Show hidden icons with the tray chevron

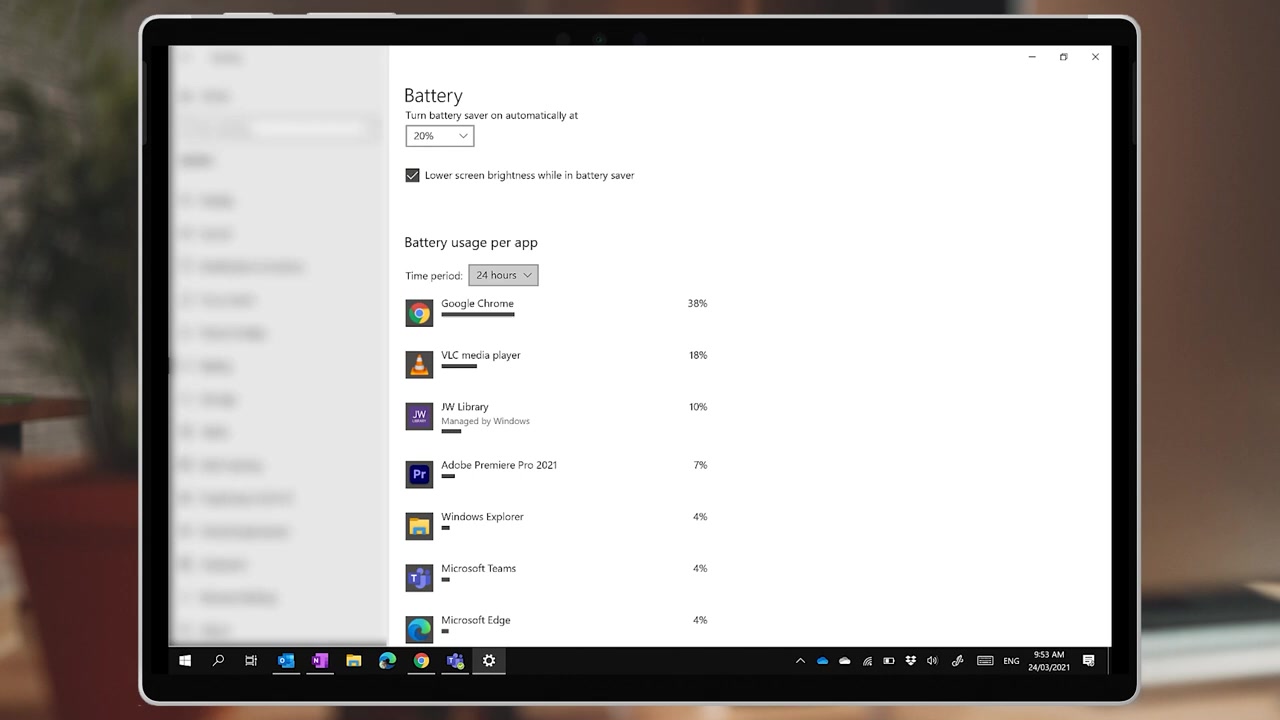[800, 661]
